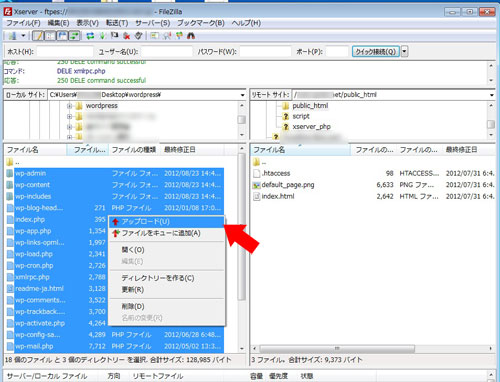Image resolution: width=500 pixels, height=382 pixels.
Task: Choose 削除(D) in the context menu
Action: (167, 306)
